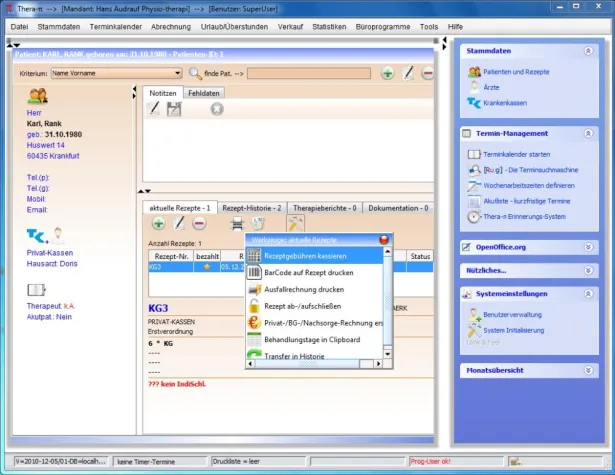Close the Werkzeuge popup with red button
This screenshot has width=615, height=475.
pyautogui.click(x=384, y=240)
